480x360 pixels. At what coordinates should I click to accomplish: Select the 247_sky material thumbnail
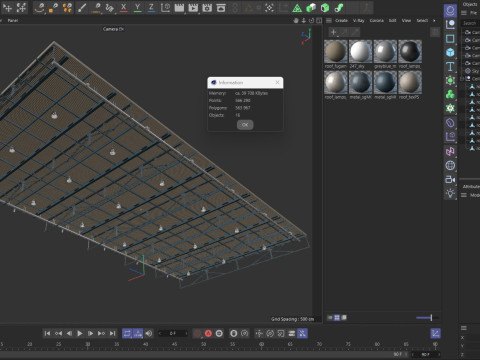coord(360,52)
